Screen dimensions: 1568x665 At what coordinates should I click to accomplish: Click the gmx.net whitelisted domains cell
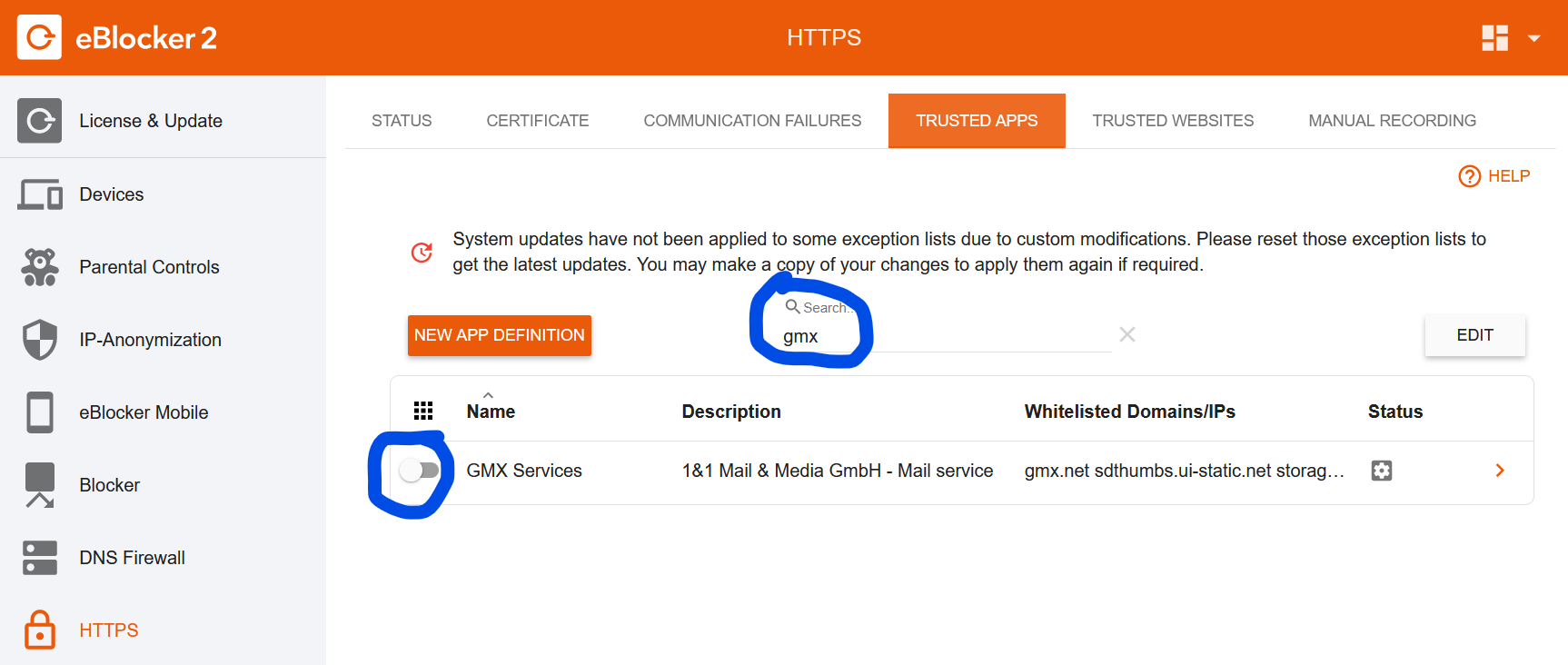point(1185,471)
